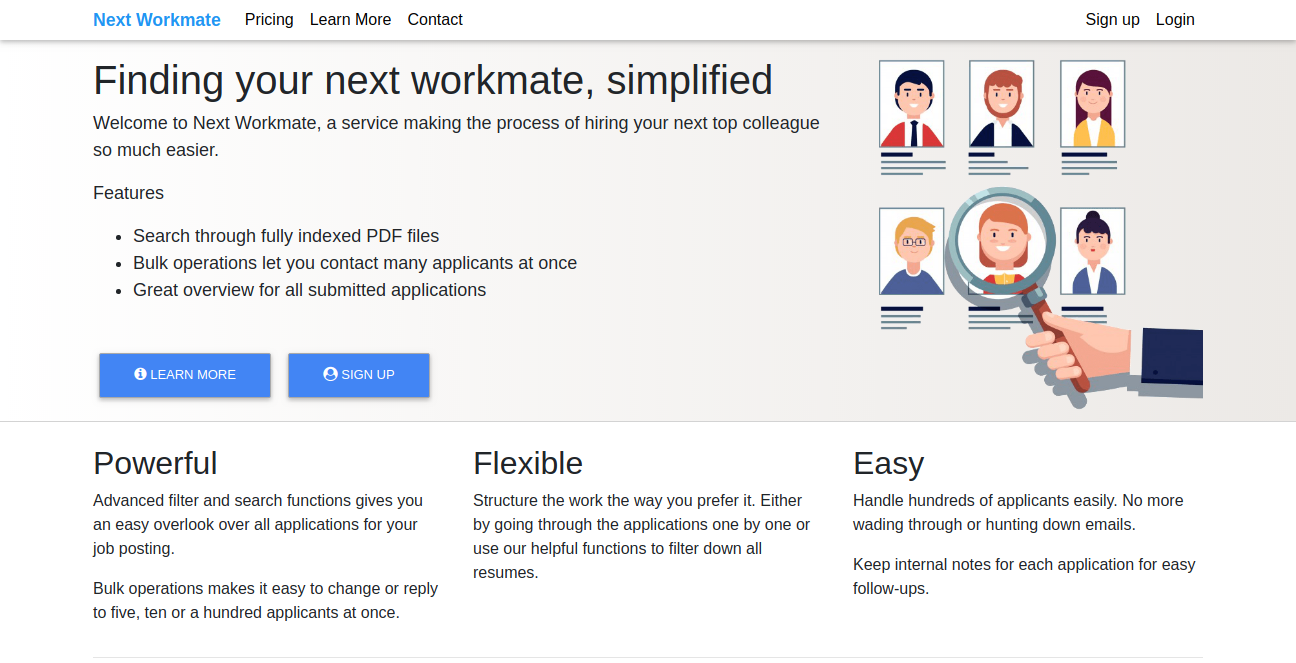
Task: Open the Contact page from navbar
Action: (435, 20)
